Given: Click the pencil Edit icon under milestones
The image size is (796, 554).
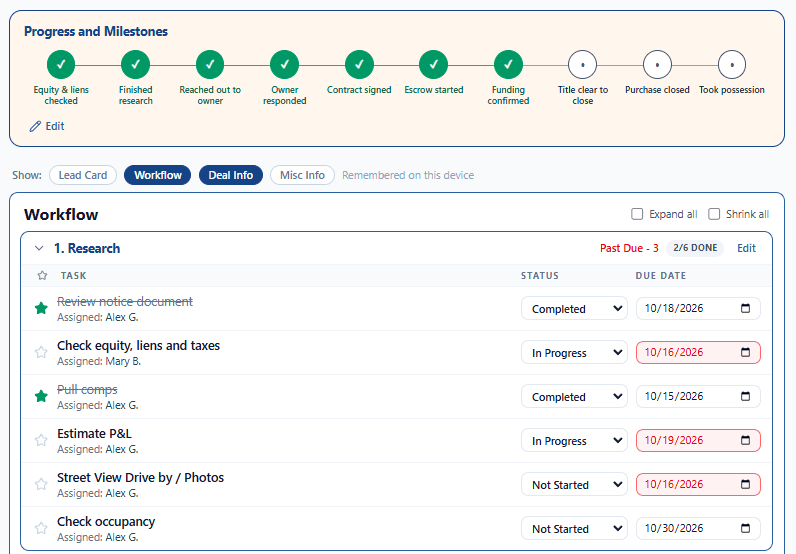Looking at the screenshot, I should (35, 126).
